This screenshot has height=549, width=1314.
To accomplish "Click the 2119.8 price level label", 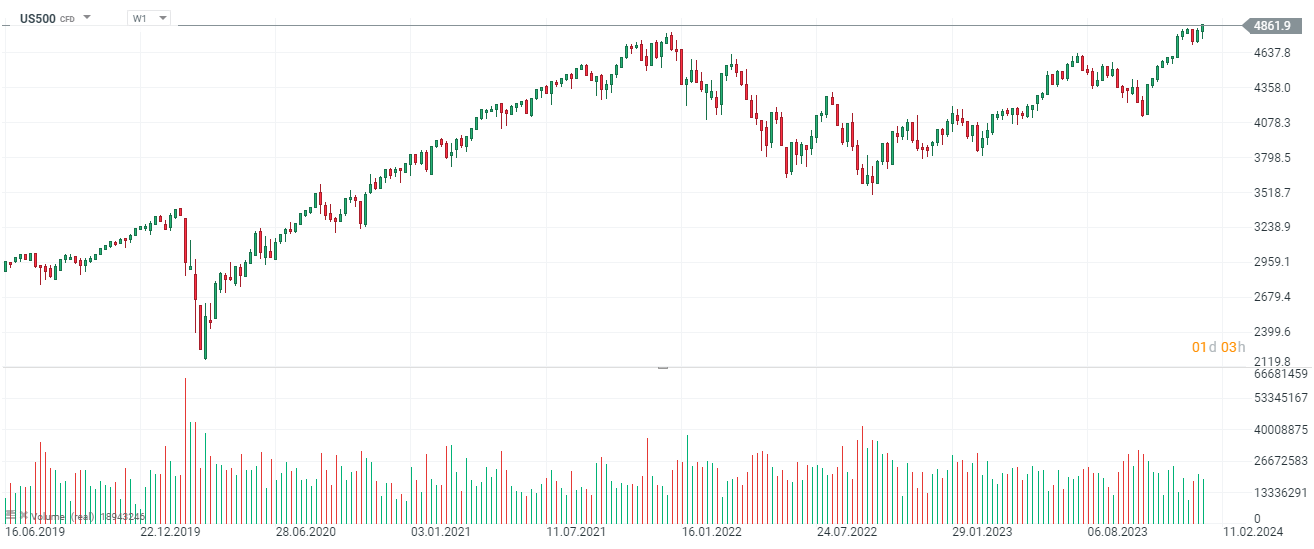I will [x=1272, y=362].
